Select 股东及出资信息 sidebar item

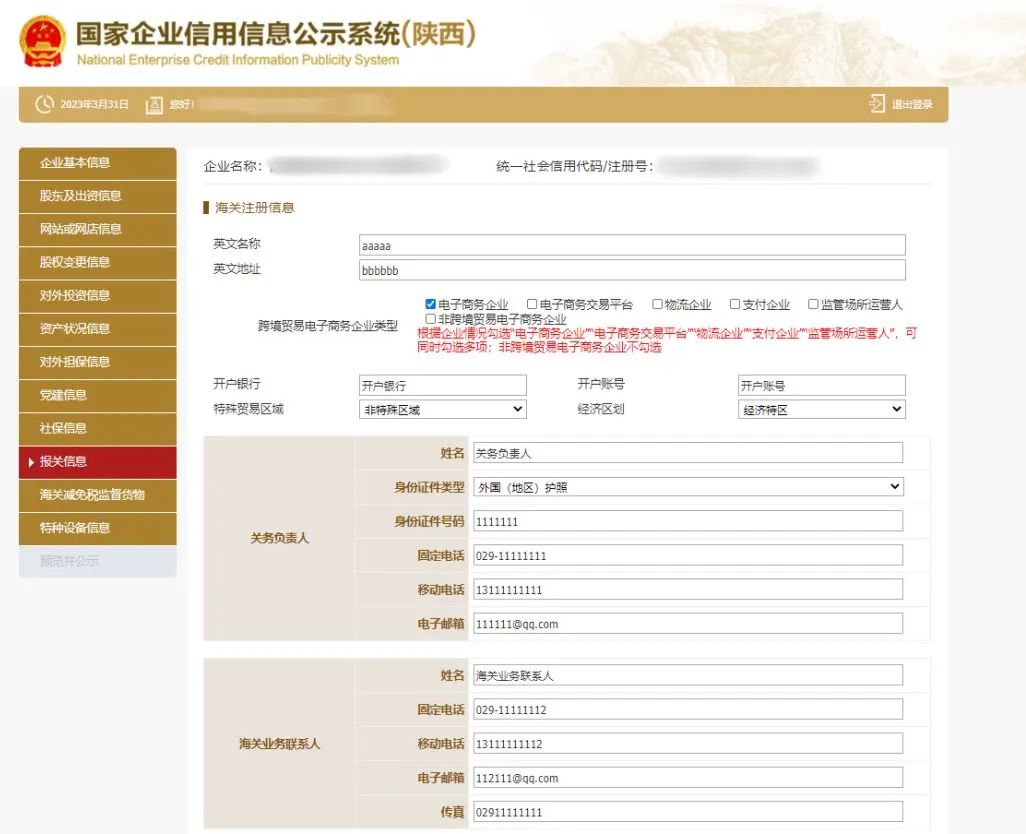(98, 196)
